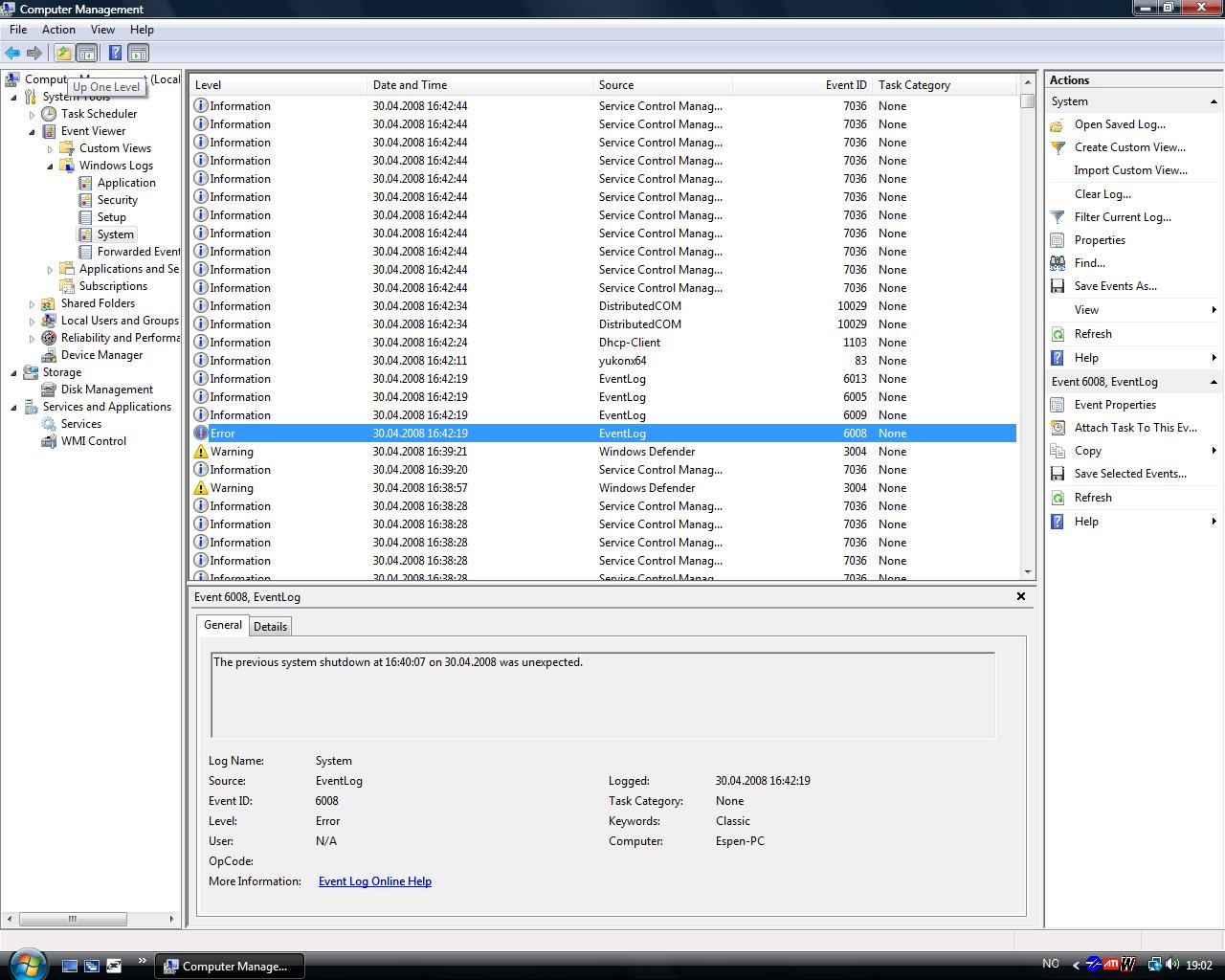The height and width of the screenshot is (980, 1225).
Task: Open Device Manager node
Action: click(x=101, y=355)
